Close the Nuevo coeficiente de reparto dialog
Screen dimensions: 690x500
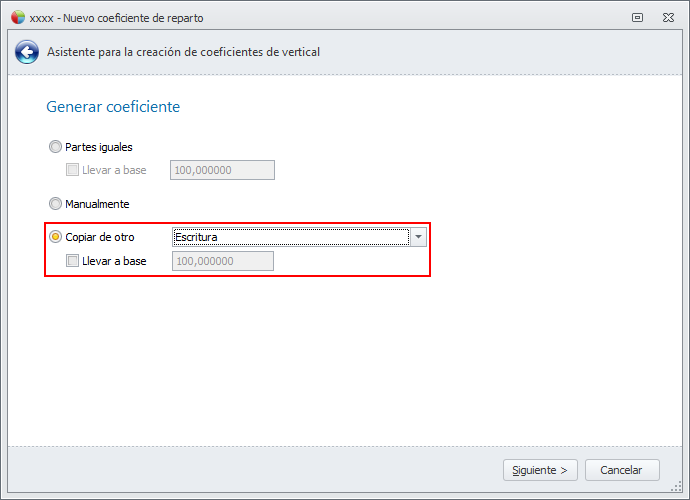(667, 17)
